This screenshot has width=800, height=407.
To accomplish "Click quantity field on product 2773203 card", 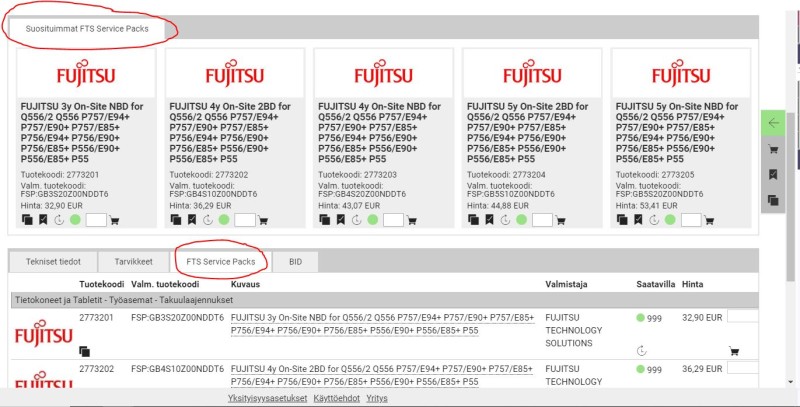I will point(393,220).
